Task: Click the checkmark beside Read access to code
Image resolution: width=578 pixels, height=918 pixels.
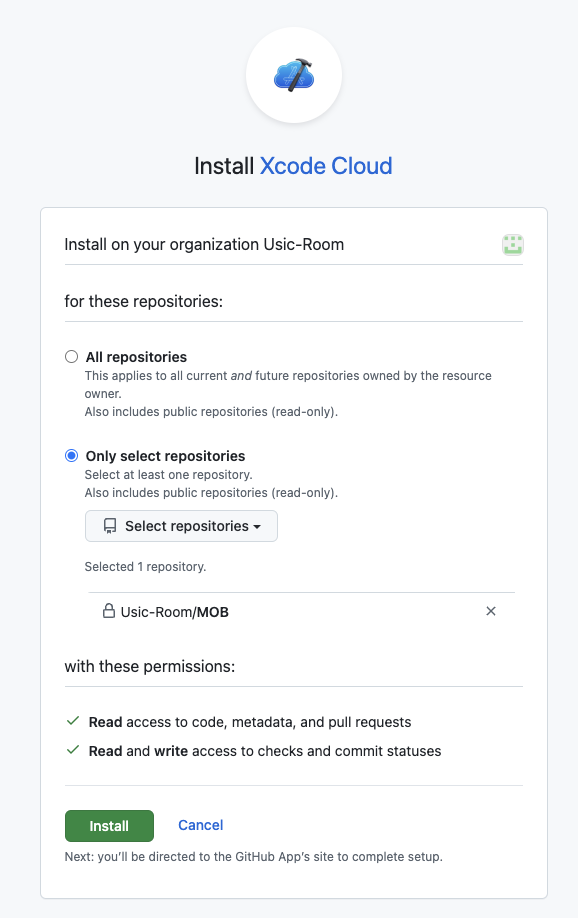Action: pos(73,721)
